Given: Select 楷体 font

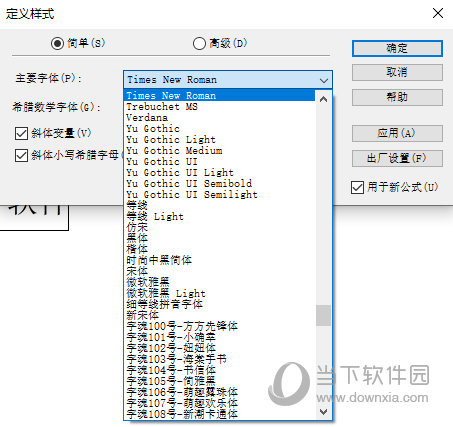Looking at the screenshot, I should [220, 249].
